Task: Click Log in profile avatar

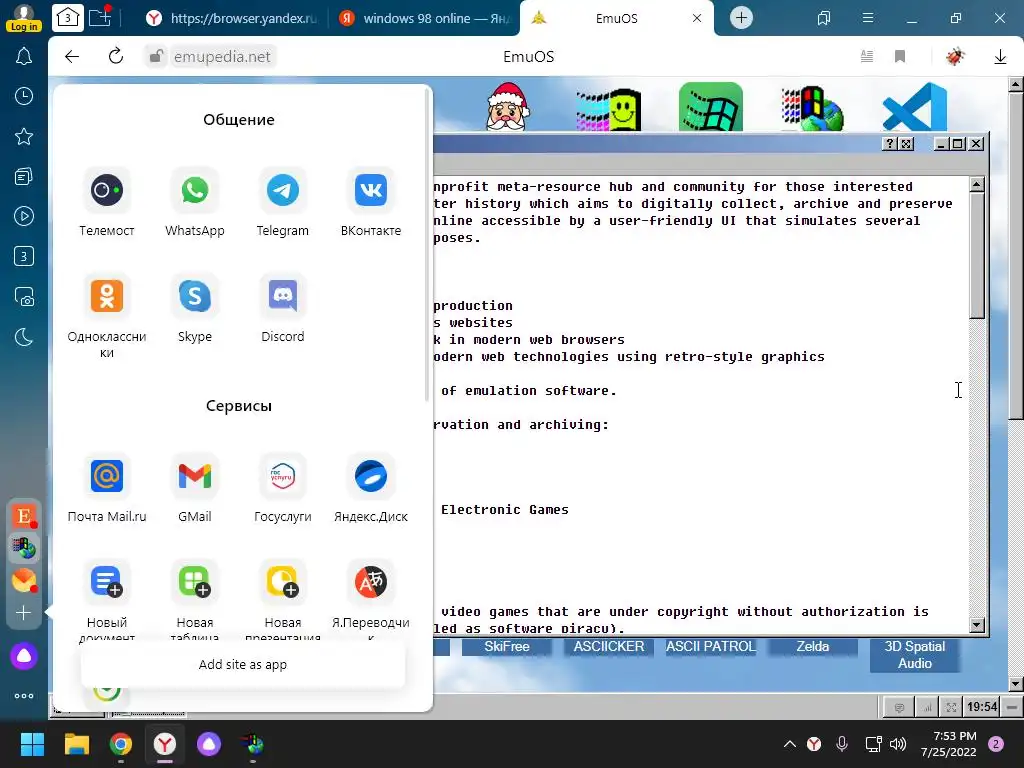Action: click(x=24, y=18)
